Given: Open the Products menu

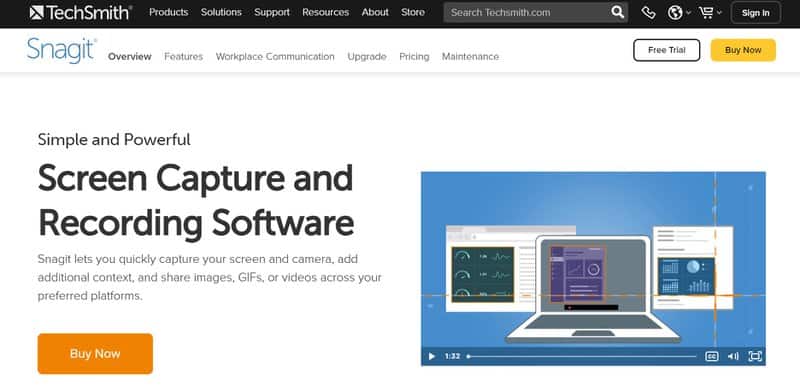Looking at the screenshot, I should 168,12.
